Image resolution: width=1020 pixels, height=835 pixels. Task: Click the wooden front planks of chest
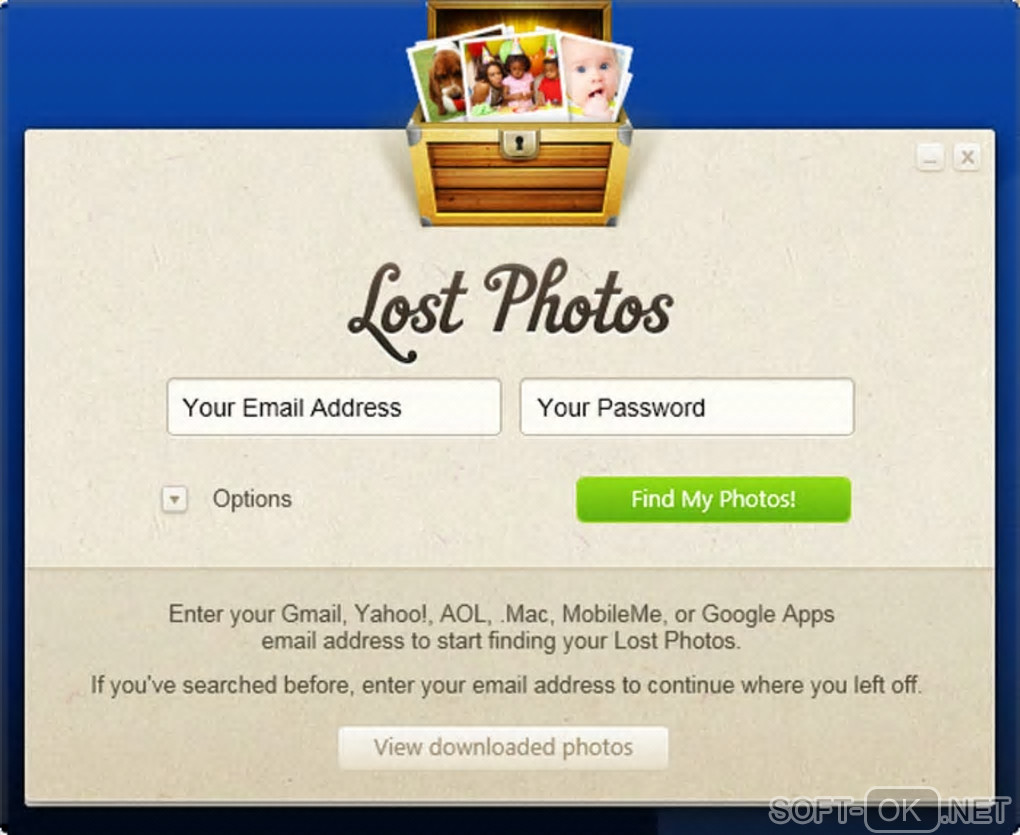tap(519, 178)
